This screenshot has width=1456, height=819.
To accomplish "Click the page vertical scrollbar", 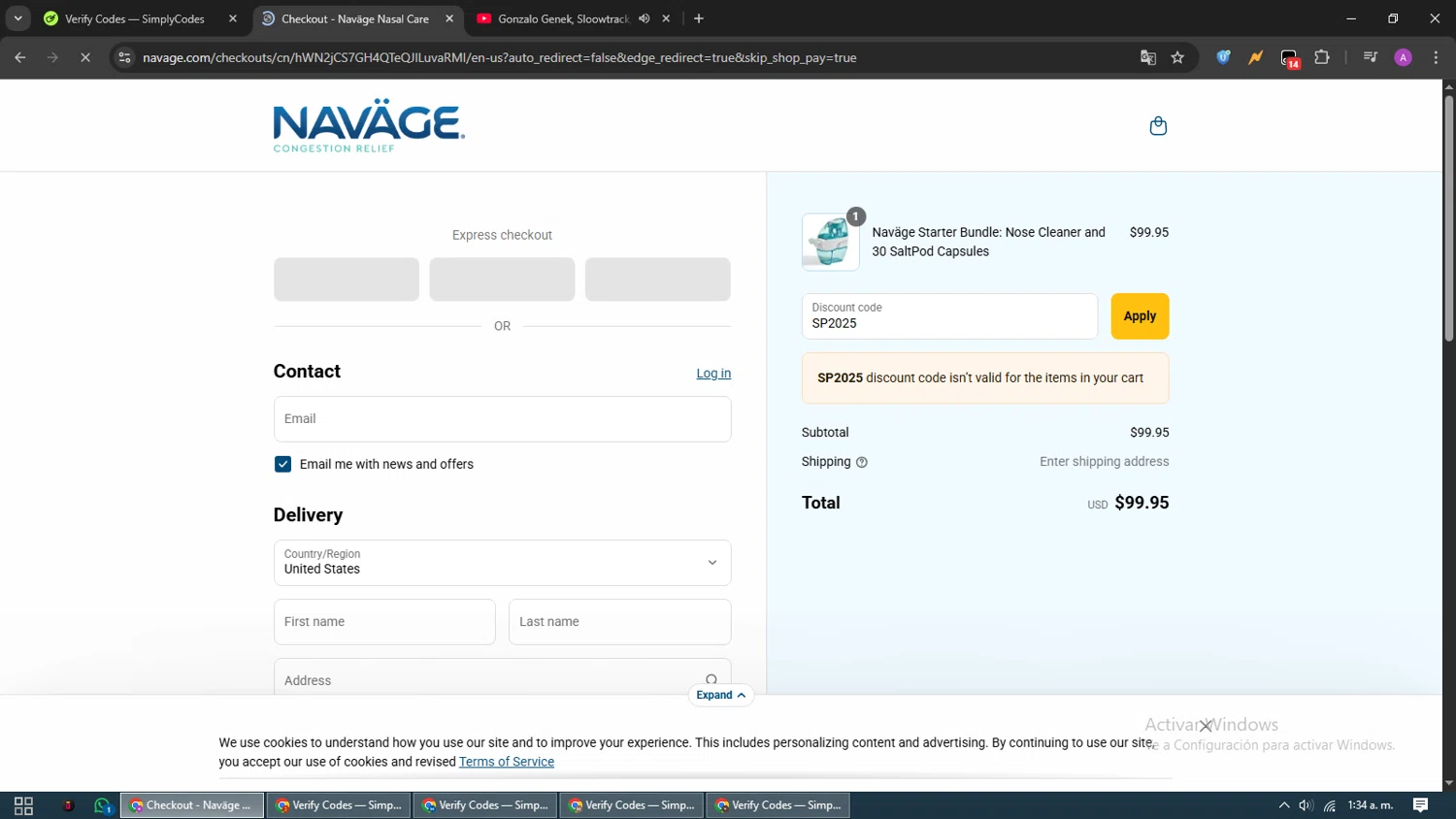I will point(1449,218).
